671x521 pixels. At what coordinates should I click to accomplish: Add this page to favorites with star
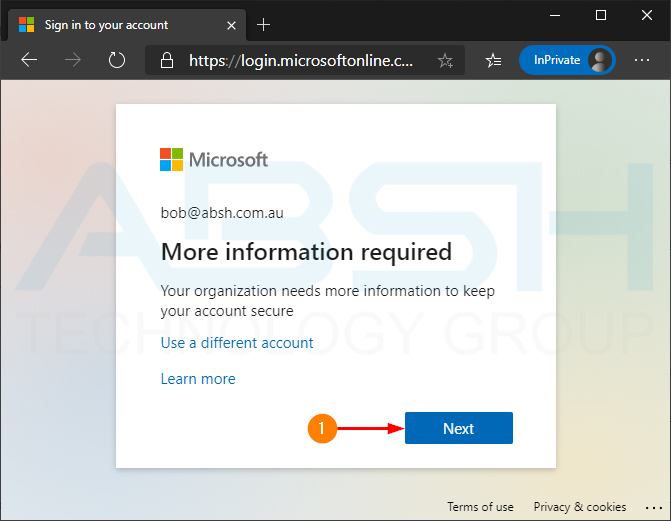click(x=445, y=61)
